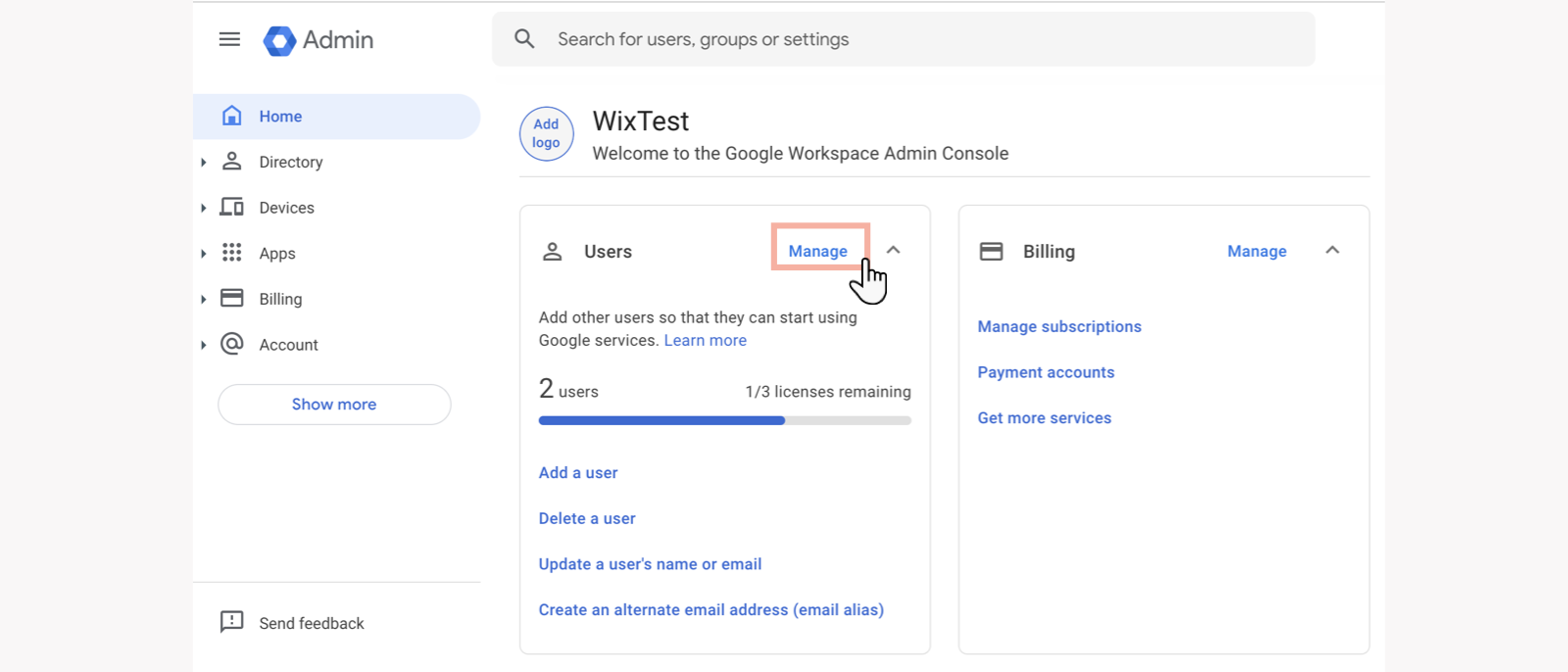The width and height of the screenshot is (1568, 672).
Task: Click the '2 users' count text
Action: click(568, 389)
